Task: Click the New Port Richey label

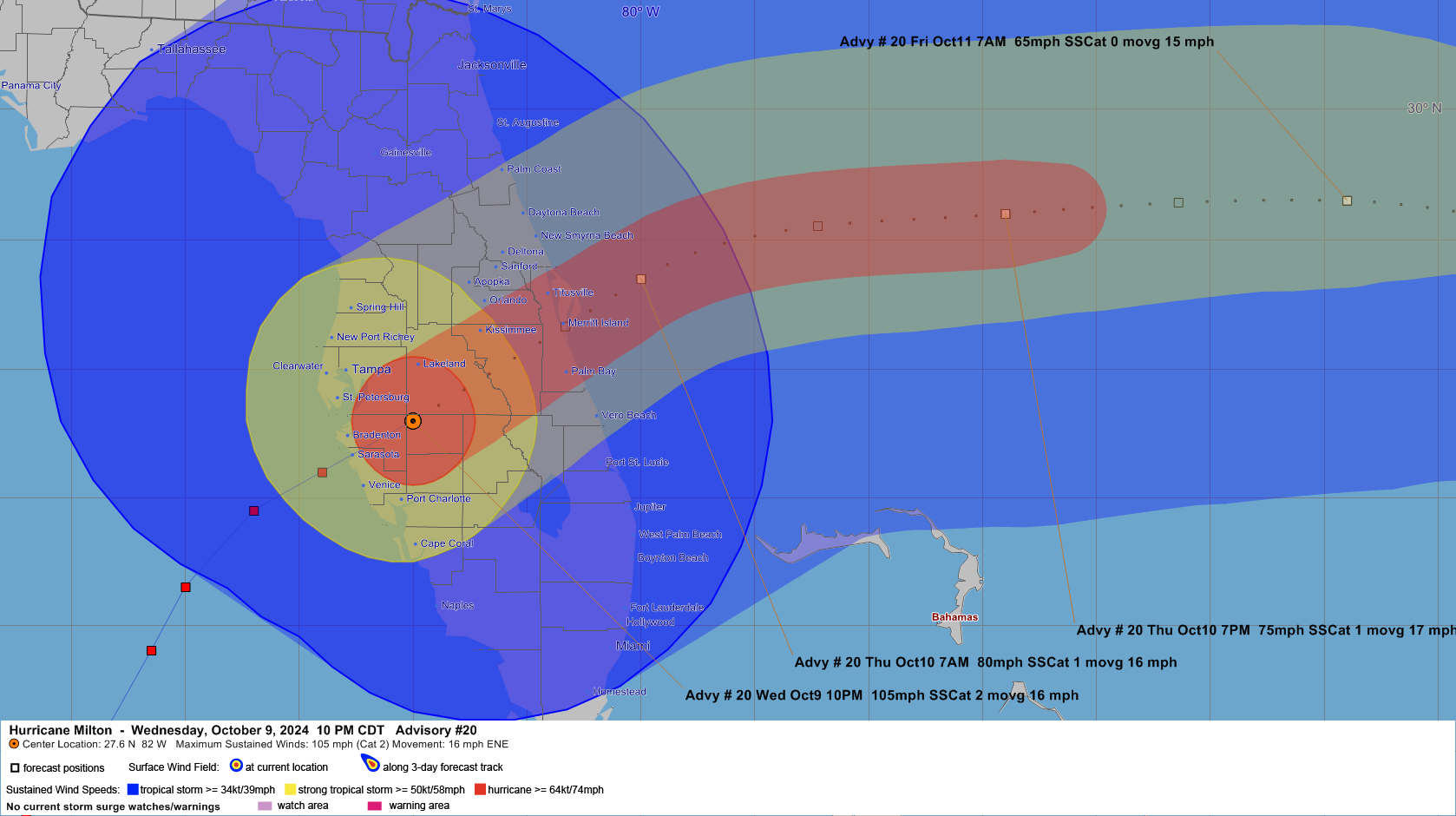Action: coord(376,337)
